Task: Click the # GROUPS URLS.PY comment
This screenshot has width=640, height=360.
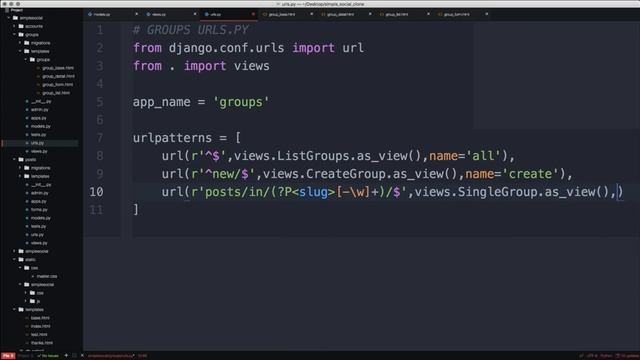Action: point(191,30)
